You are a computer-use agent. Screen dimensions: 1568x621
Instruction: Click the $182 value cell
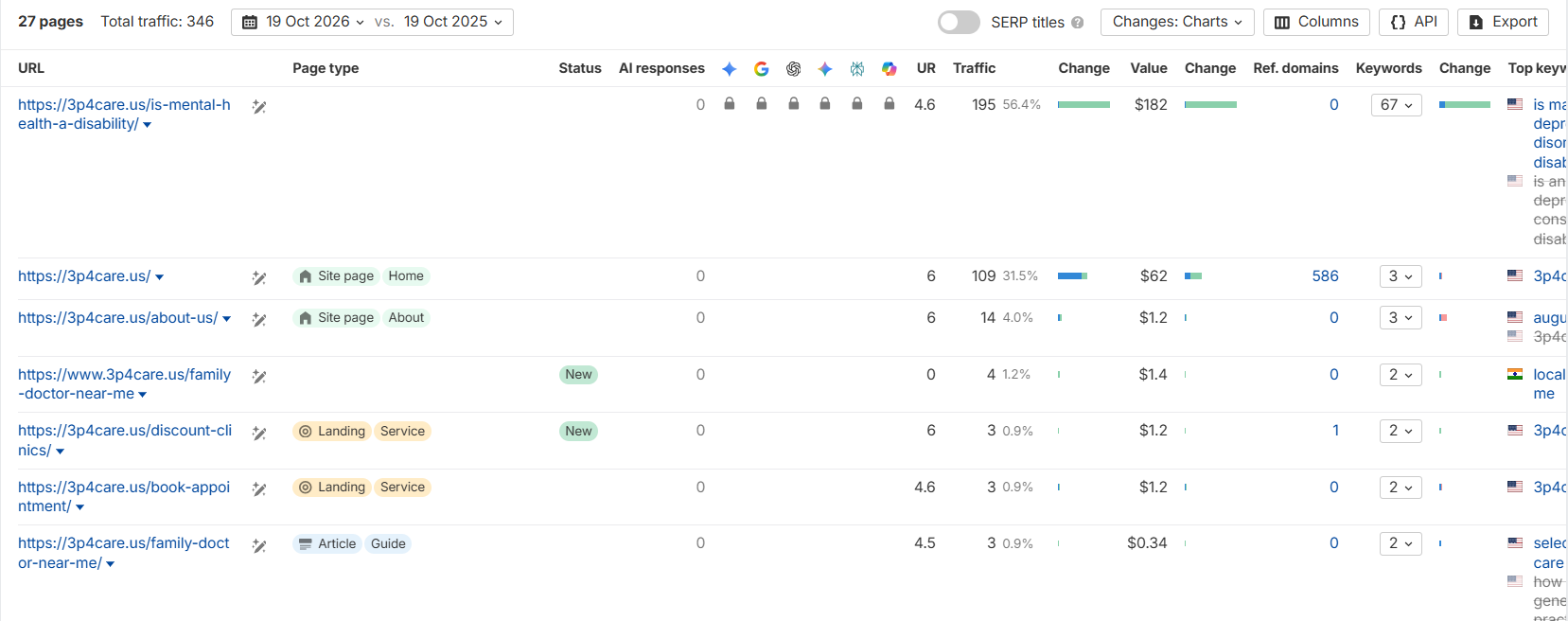1150,104
